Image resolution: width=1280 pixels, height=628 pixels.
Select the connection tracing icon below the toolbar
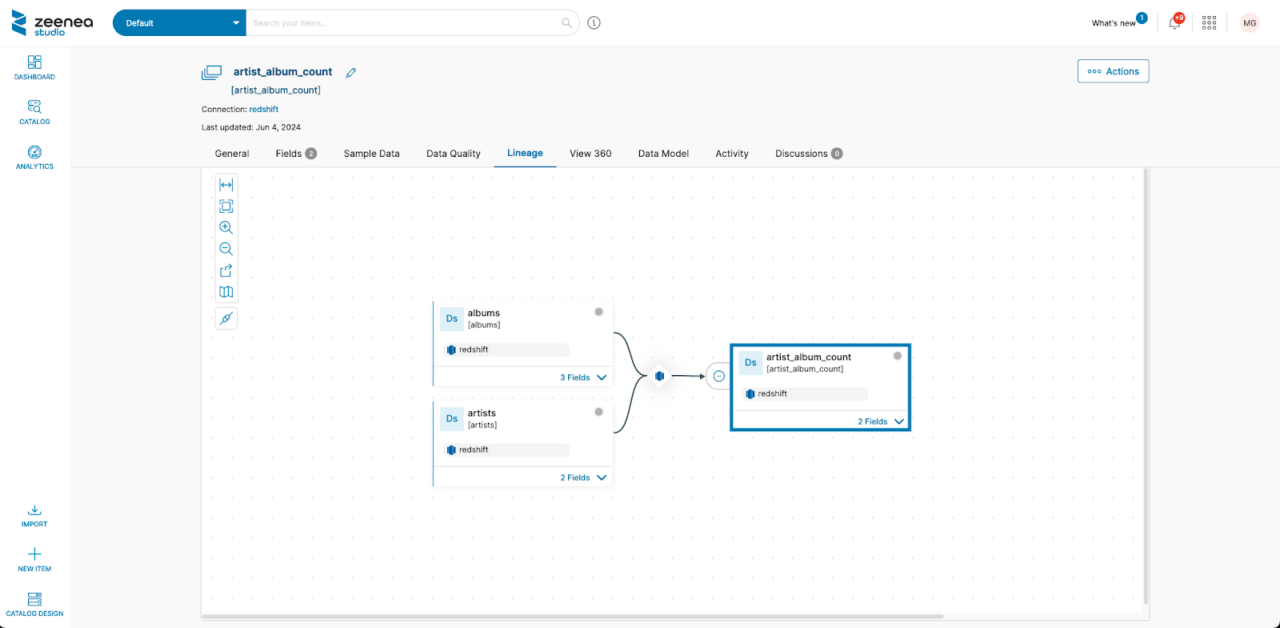(226, 318)
